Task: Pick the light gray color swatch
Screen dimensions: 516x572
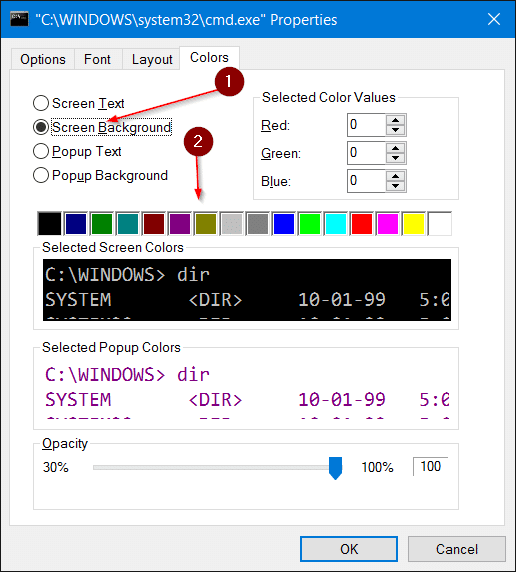Action: click(232, 224)
